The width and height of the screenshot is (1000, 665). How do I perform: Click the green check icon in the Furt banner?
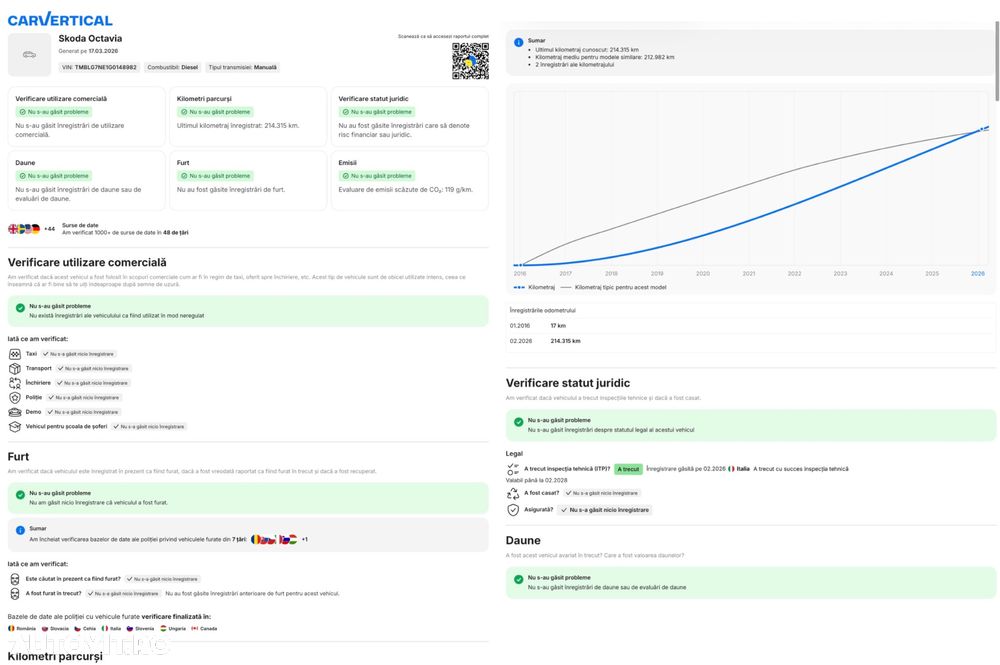click(20, 494)
